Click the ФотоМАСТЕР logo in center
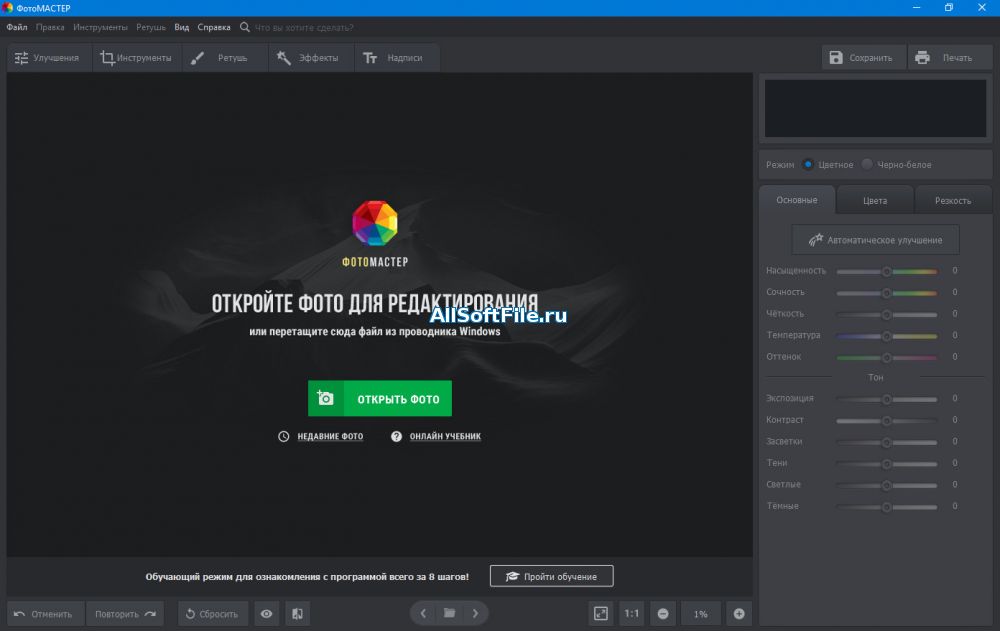Viewport: 1000px width, 631px height. [x=375, y=234]
